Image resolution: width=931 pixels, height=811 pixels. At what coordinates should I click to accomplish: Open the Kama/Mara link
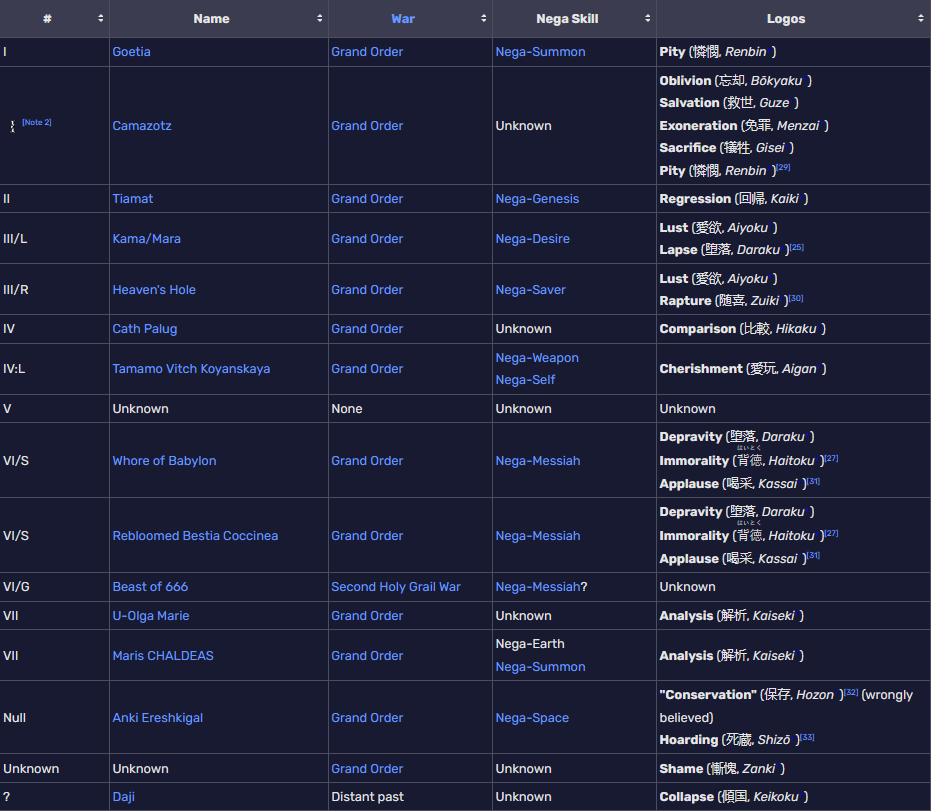[x=147, y=239]
